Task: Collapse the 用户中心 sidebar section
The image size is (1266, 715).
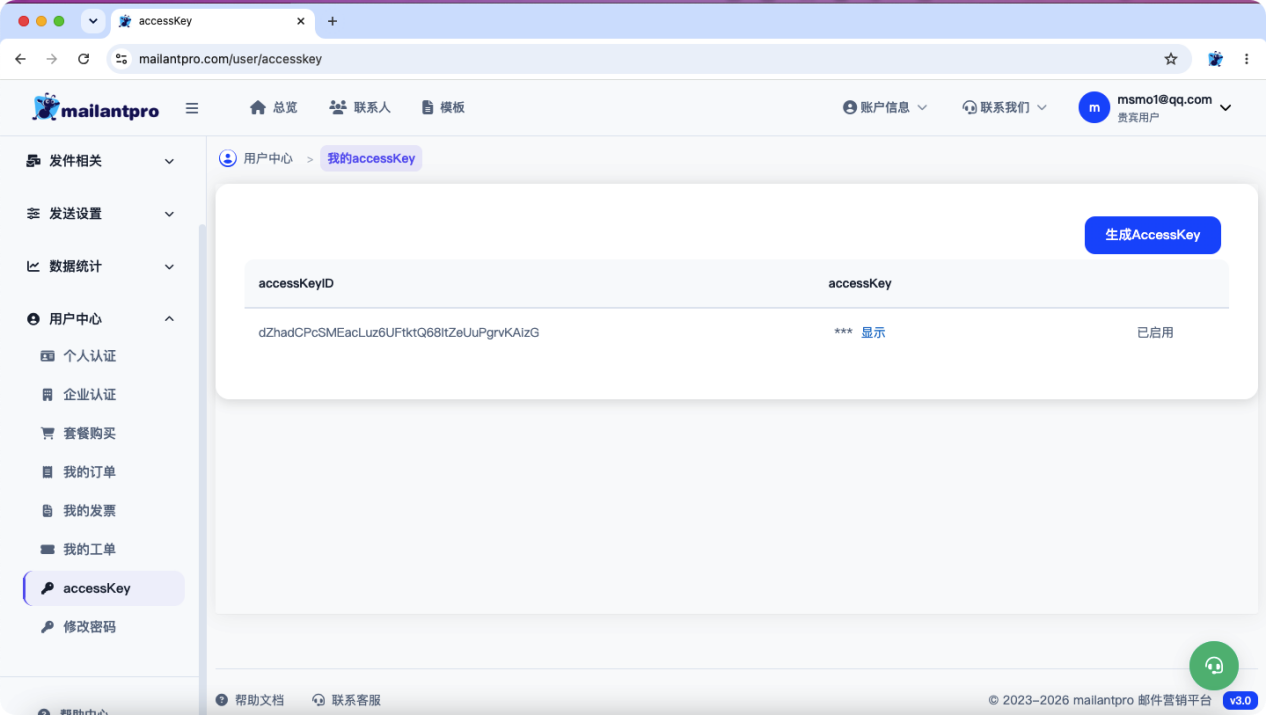Action: point(100,319)
